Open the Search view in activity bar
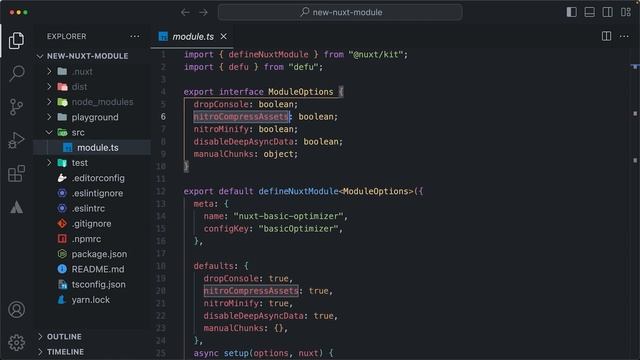640x360 pixels. coord(16,73)
